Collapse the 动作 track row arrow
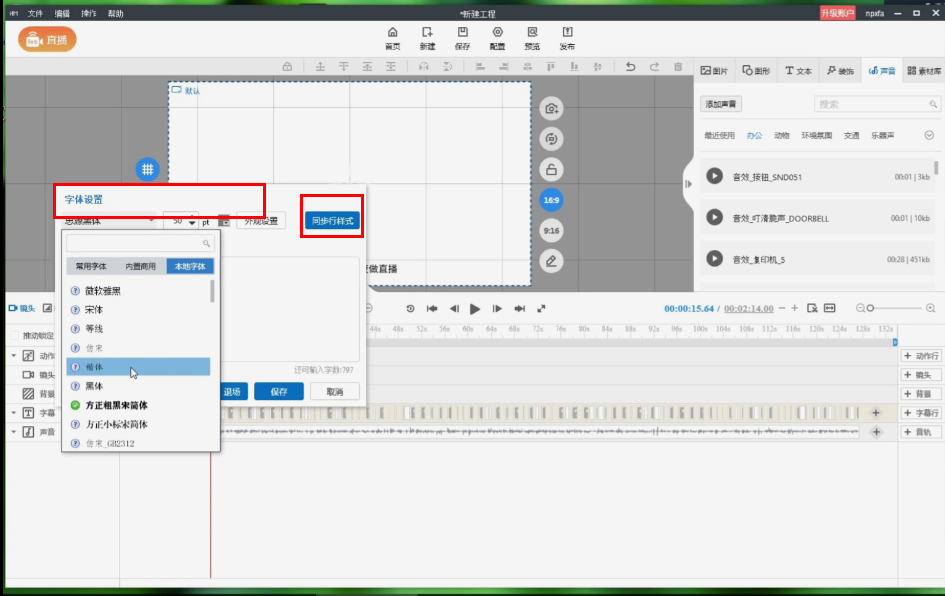Screen dimensions: 945x596 (x=14, y=355)
